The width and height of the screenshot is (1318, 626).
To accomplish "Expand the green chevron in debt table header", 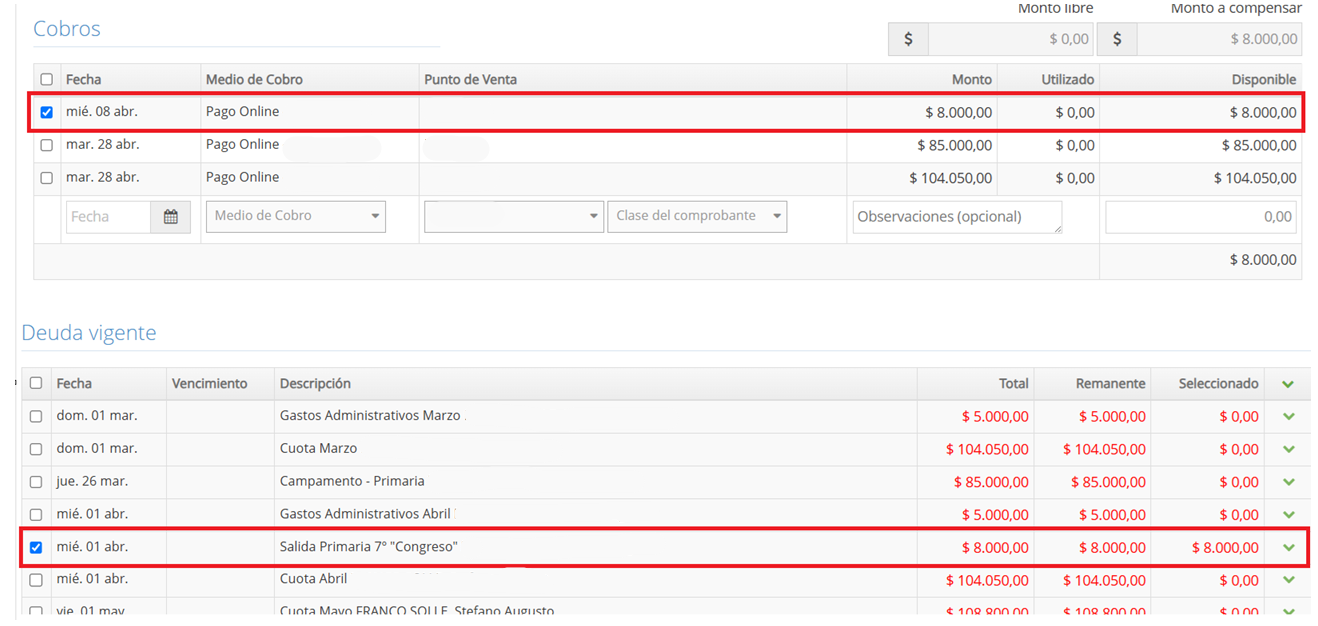I will (1288, 384).
